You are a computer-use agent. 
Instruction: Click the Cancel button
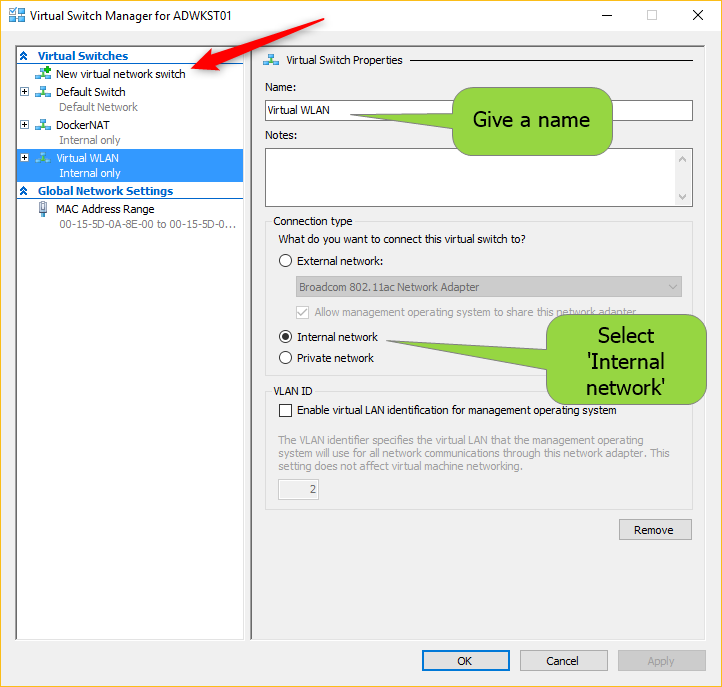point(564,661)
